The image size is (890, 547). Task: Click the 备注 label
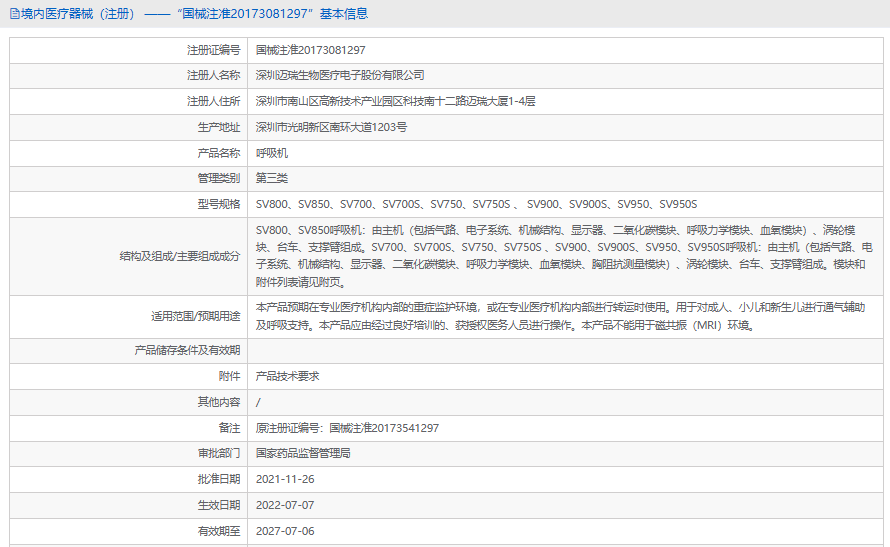pos(229,428)
